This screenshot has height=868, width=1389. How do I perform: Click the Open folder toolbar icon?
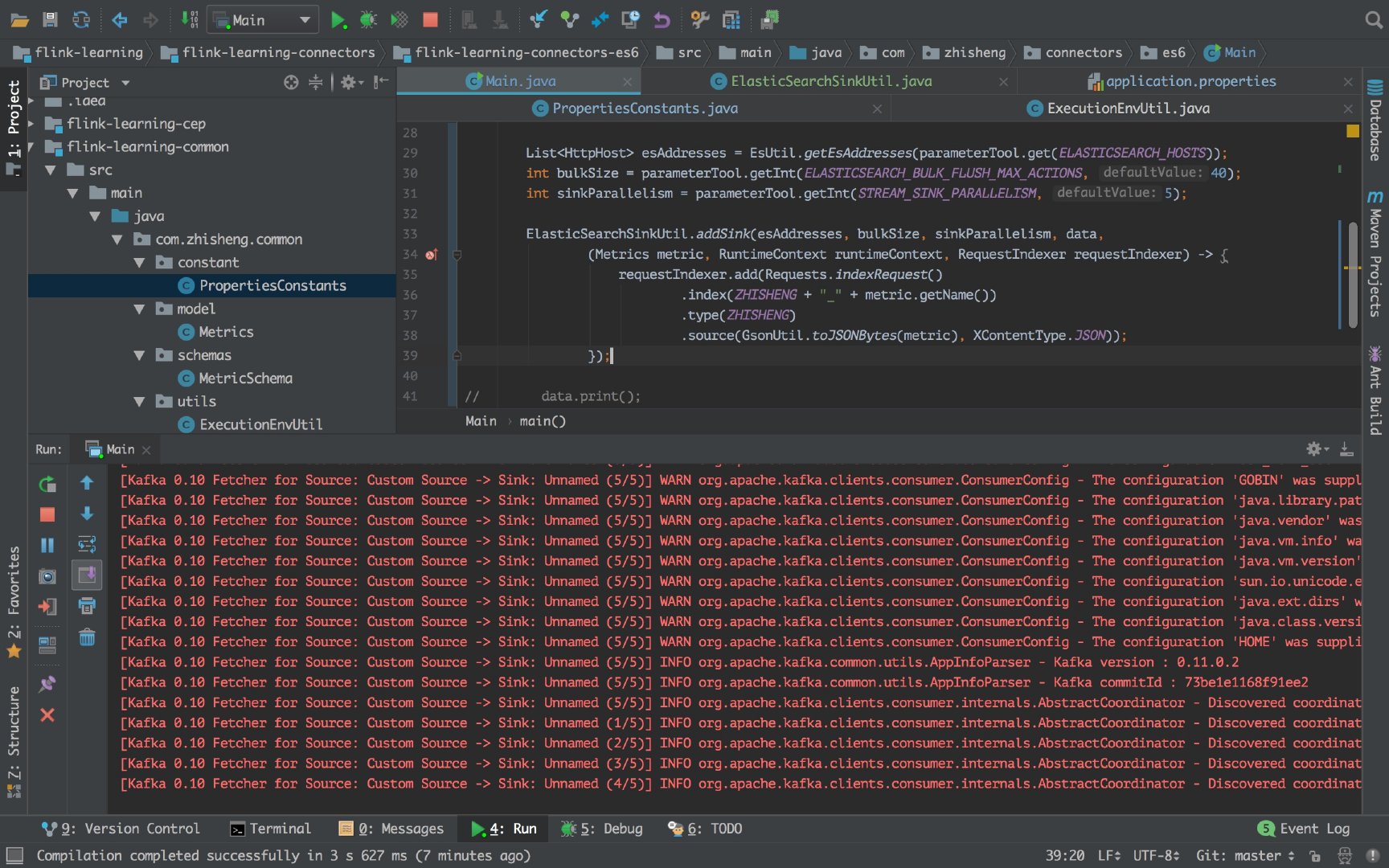20,20
